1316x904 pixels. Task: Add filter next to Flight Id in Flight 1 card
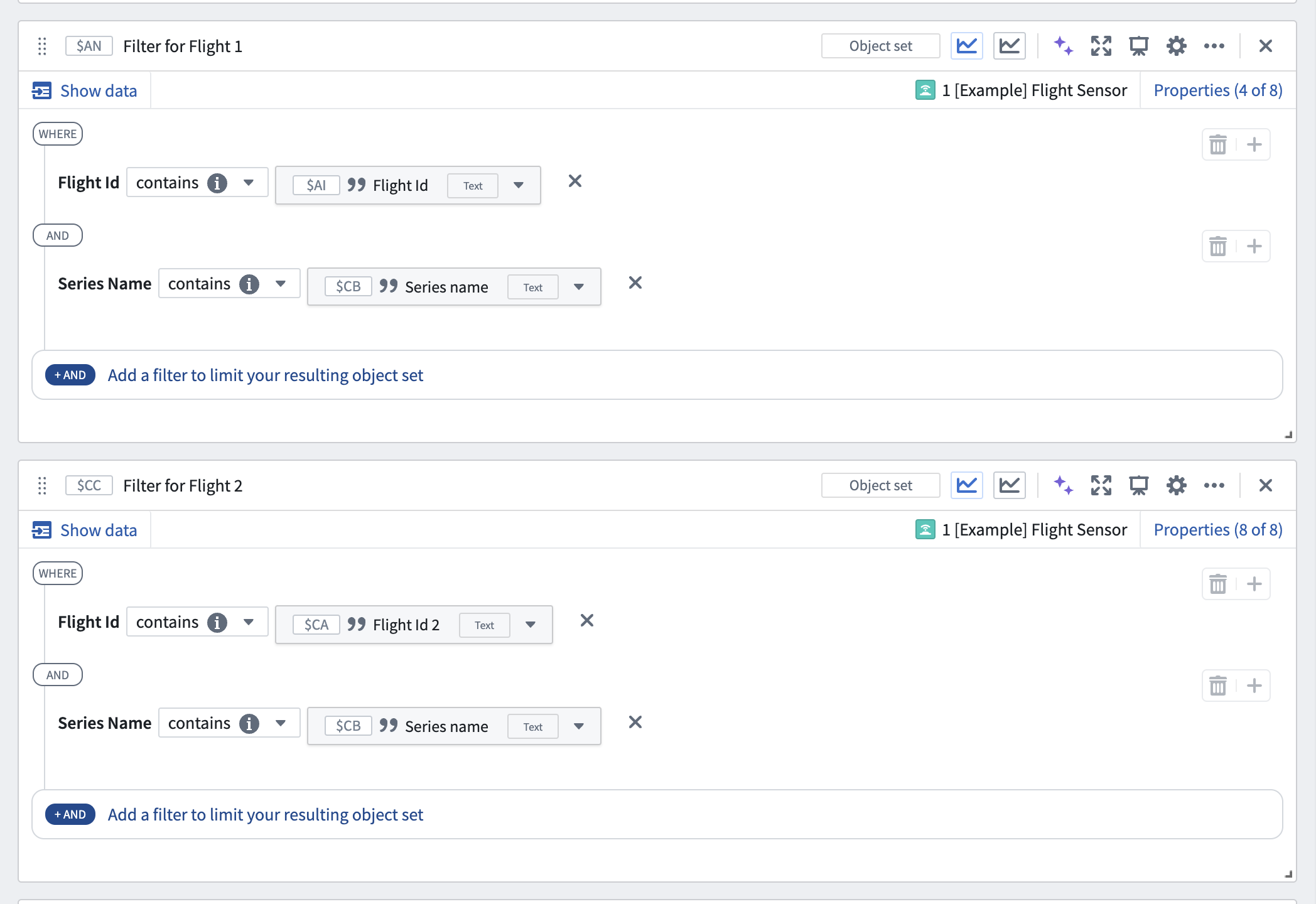(x=1254, y=144)
